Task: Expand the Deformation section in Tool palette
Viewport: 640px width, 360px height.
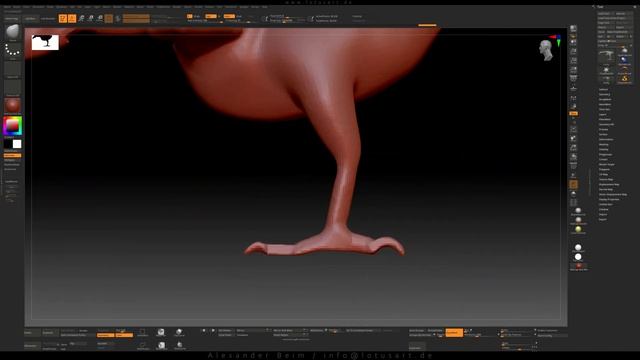Action: click(606, 139)
